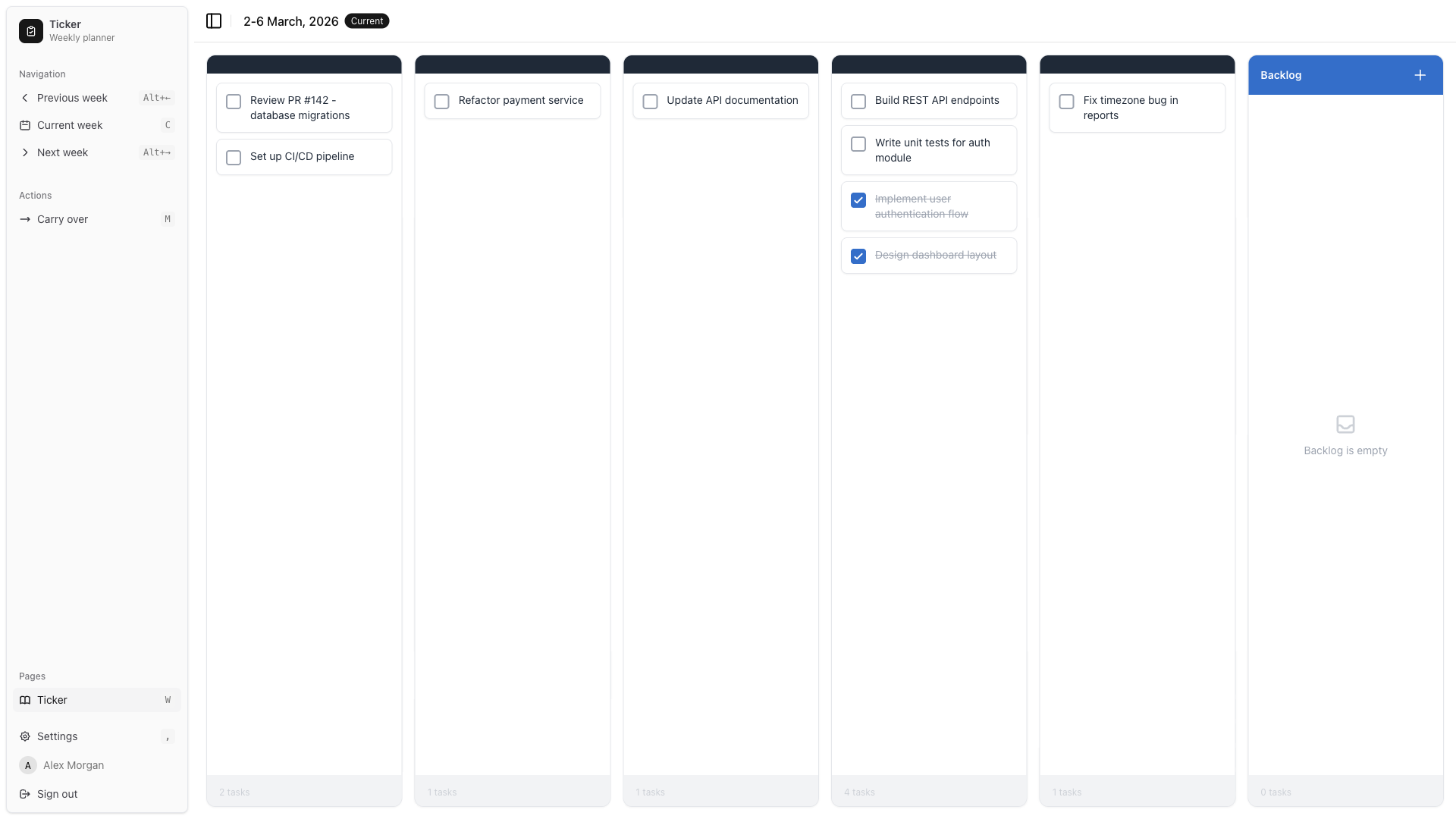Screen dimensions: 1456x819
Task: Click the book icon beside Ticker page
Action: 24,700
